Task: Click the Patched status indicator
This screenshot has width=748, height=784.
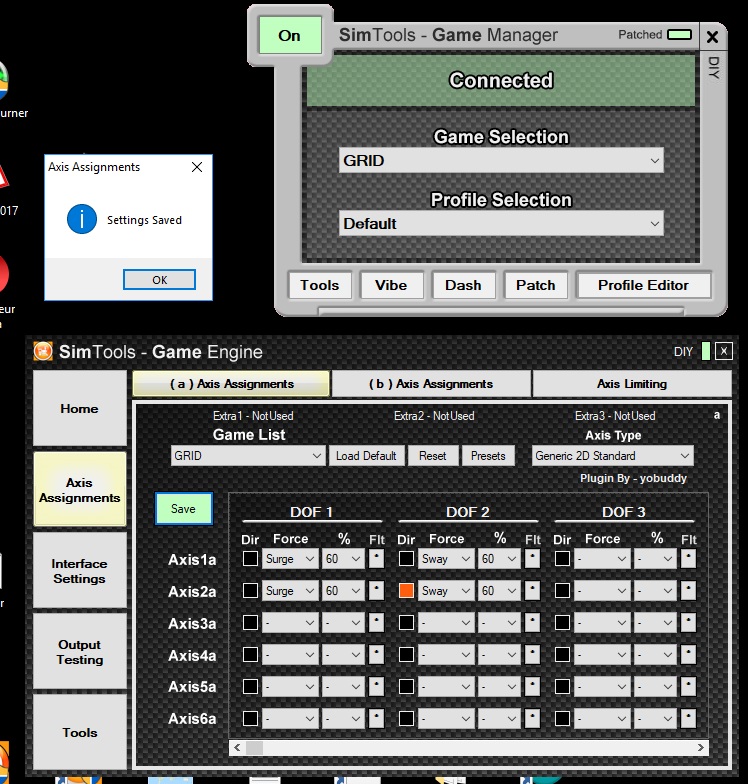Action: (680, 34)
